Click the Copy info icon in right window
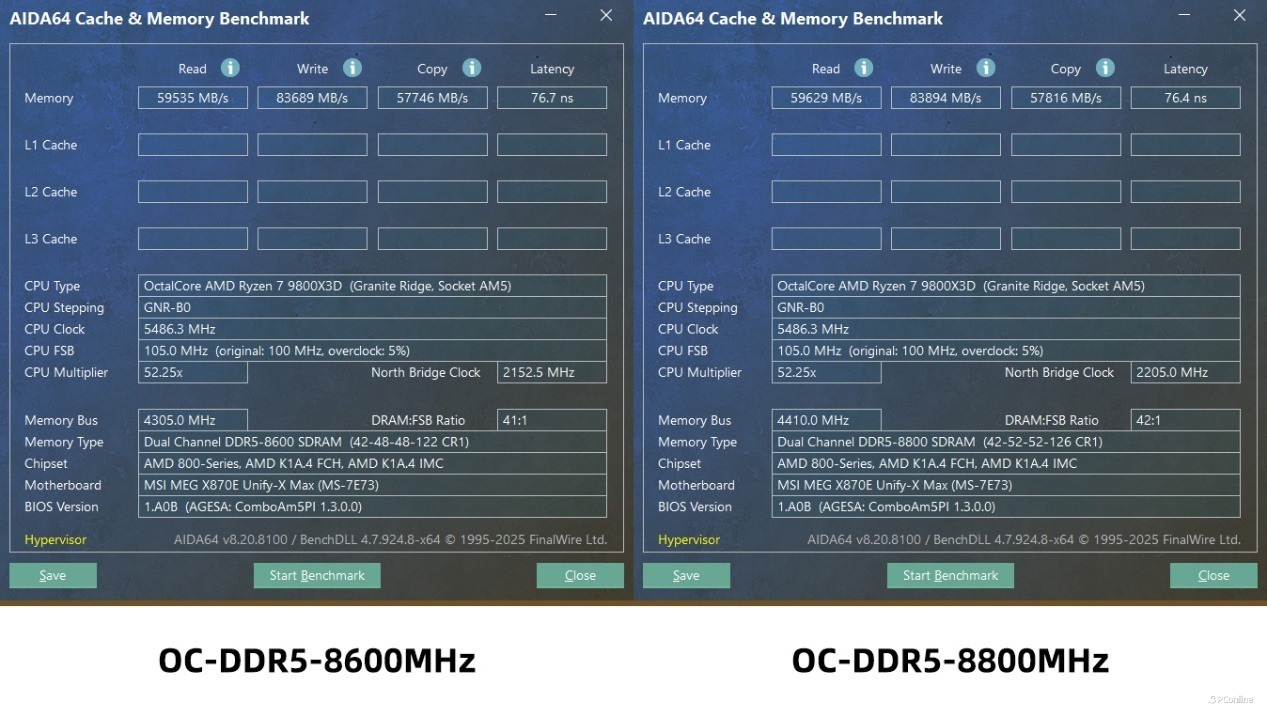Viewport: 1267px width, 717px height. click(1105, 68)
